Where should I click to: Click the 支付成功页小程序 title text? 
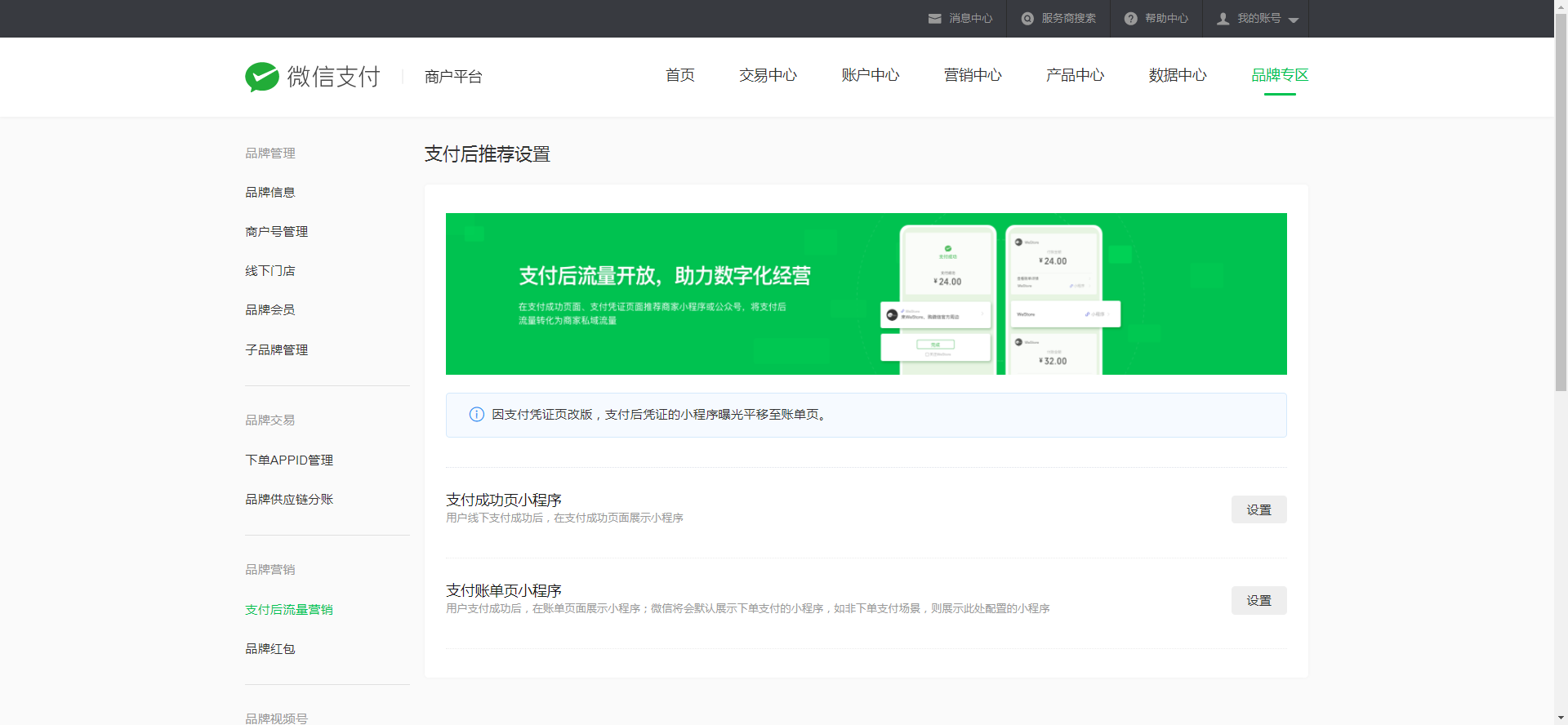point(504,500)
